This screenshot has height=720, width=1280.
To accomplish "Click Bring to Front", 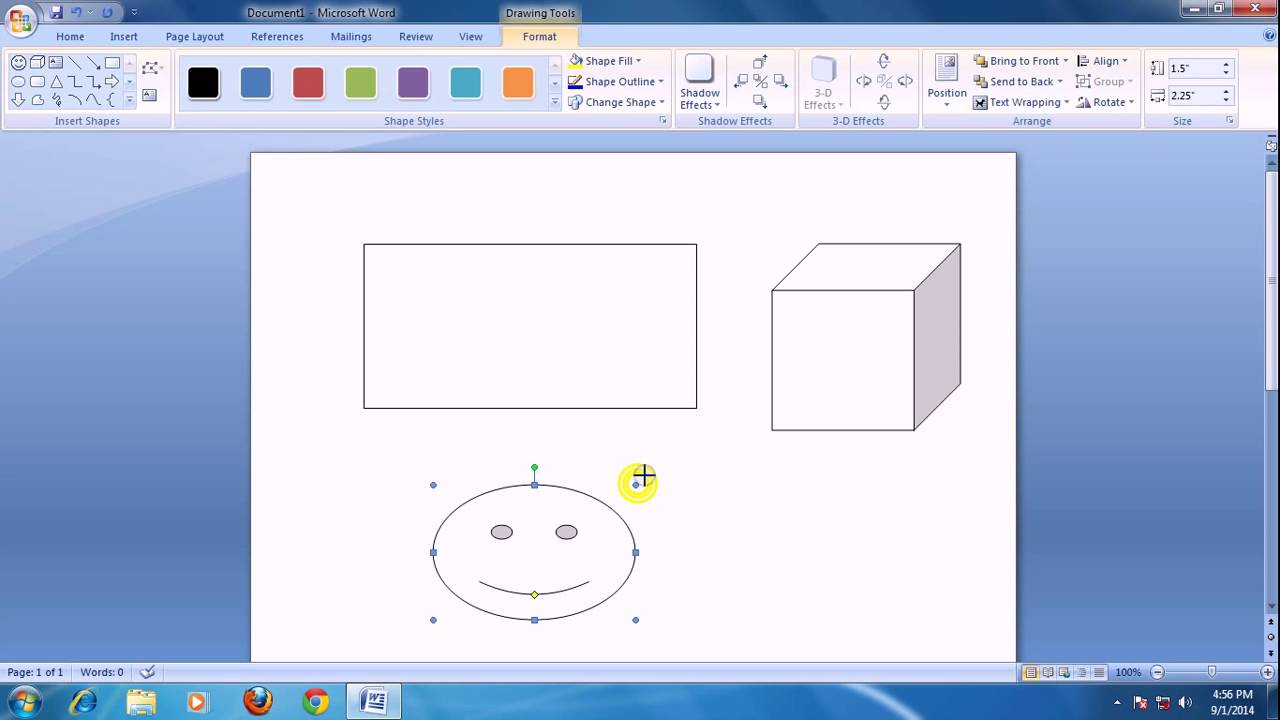I will tap(1021, 61).
